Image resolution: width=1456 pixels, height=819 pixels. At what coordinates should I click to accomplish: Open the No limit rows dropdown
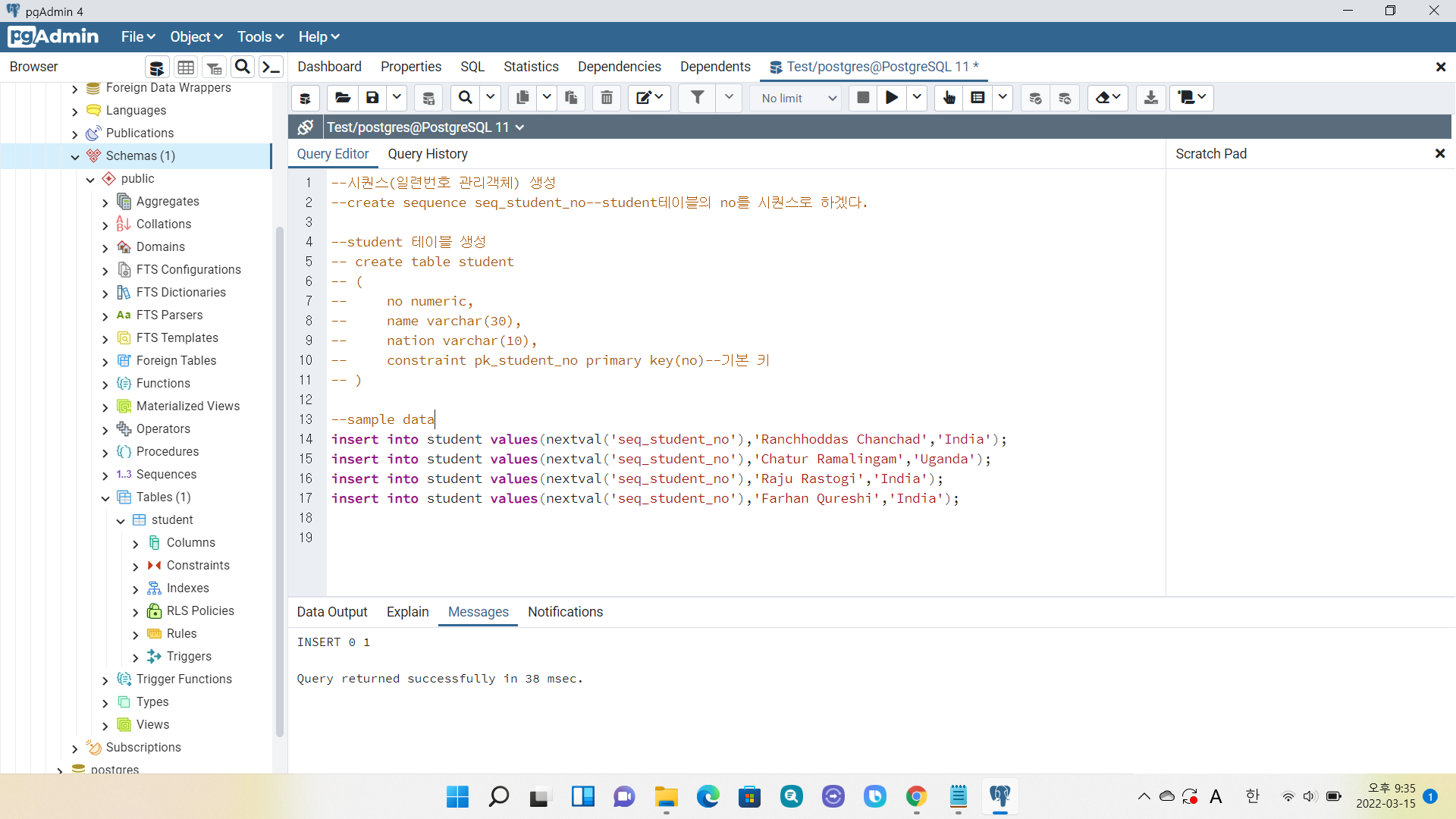click(797, 99)
